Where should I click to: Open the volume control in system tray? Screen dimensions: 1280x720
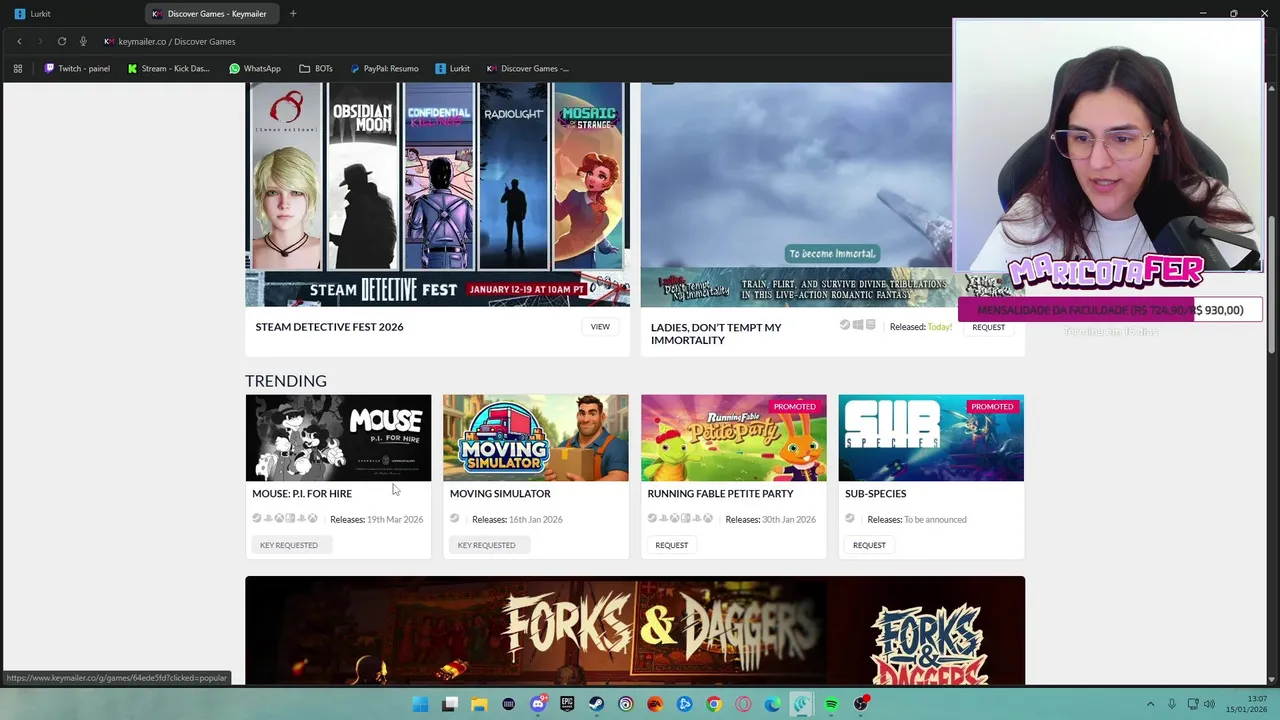click(x=1208, y=704)
